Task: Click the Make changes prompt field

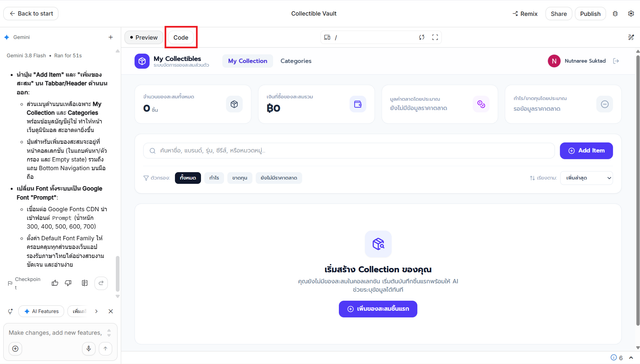Action: click(x=55, y=333)
